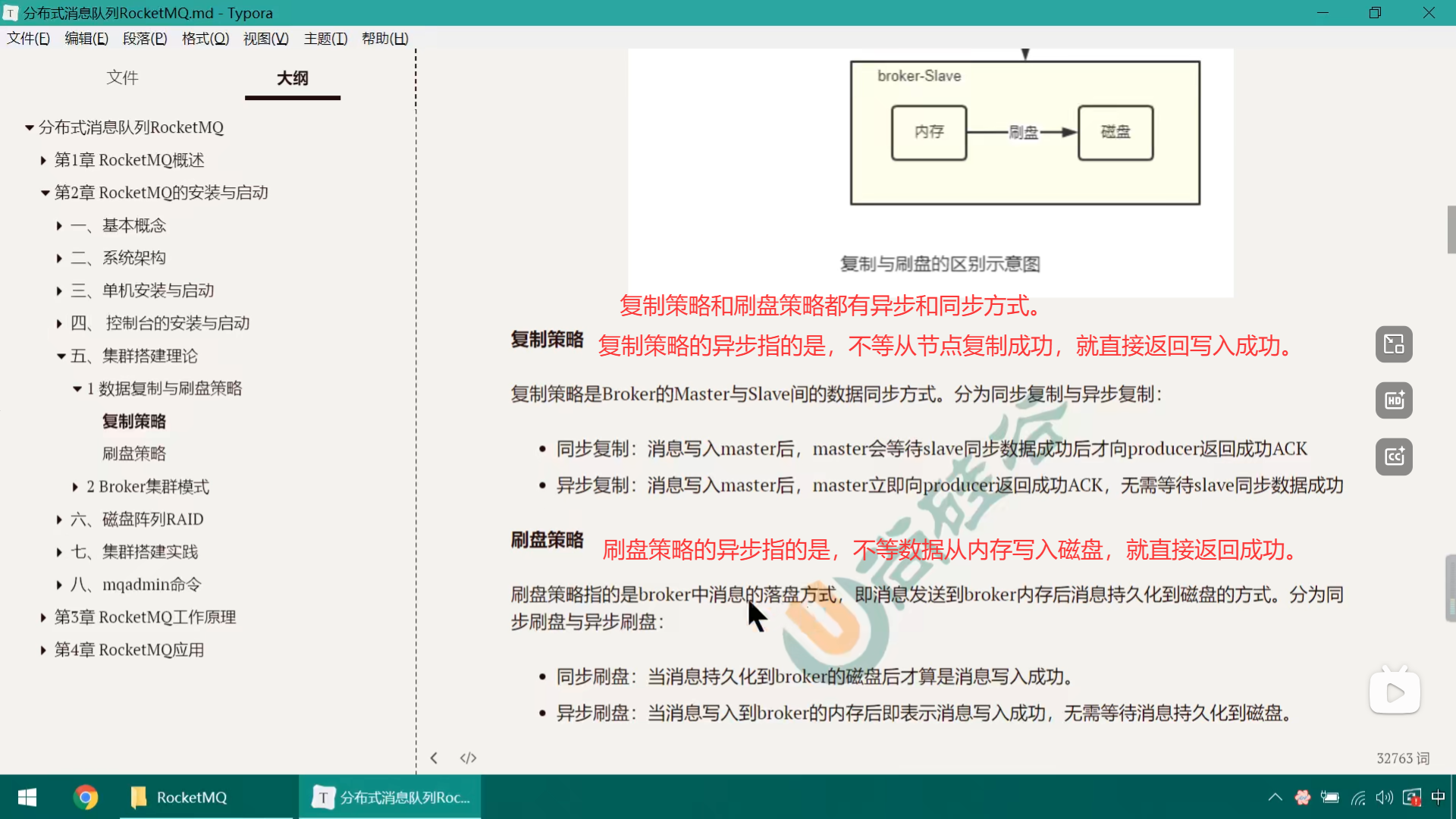This screenshot has width=1456, height=819.
Task: Click the picture-in-picture overlay icon
Action: coord(1394,344)
